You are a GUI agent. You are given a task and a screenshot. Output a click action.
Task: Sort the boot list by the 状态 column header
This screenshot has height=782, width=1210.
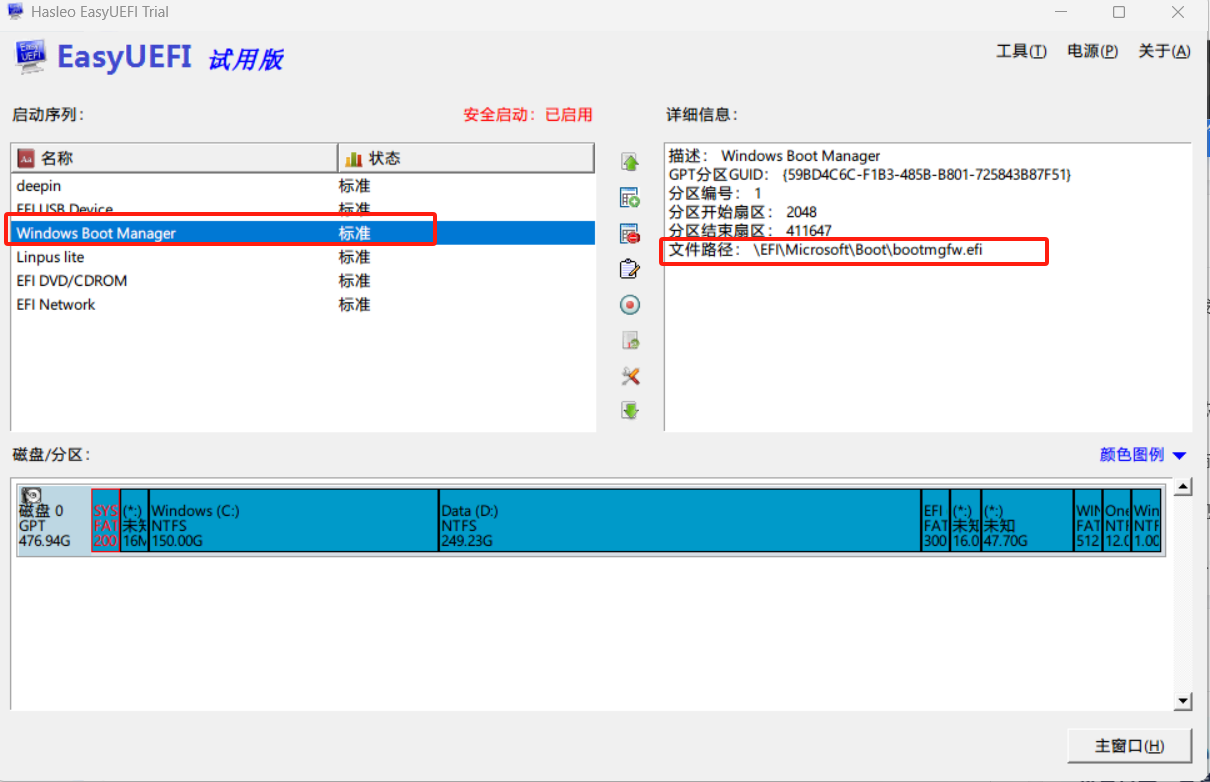click(x=465, y=158)
